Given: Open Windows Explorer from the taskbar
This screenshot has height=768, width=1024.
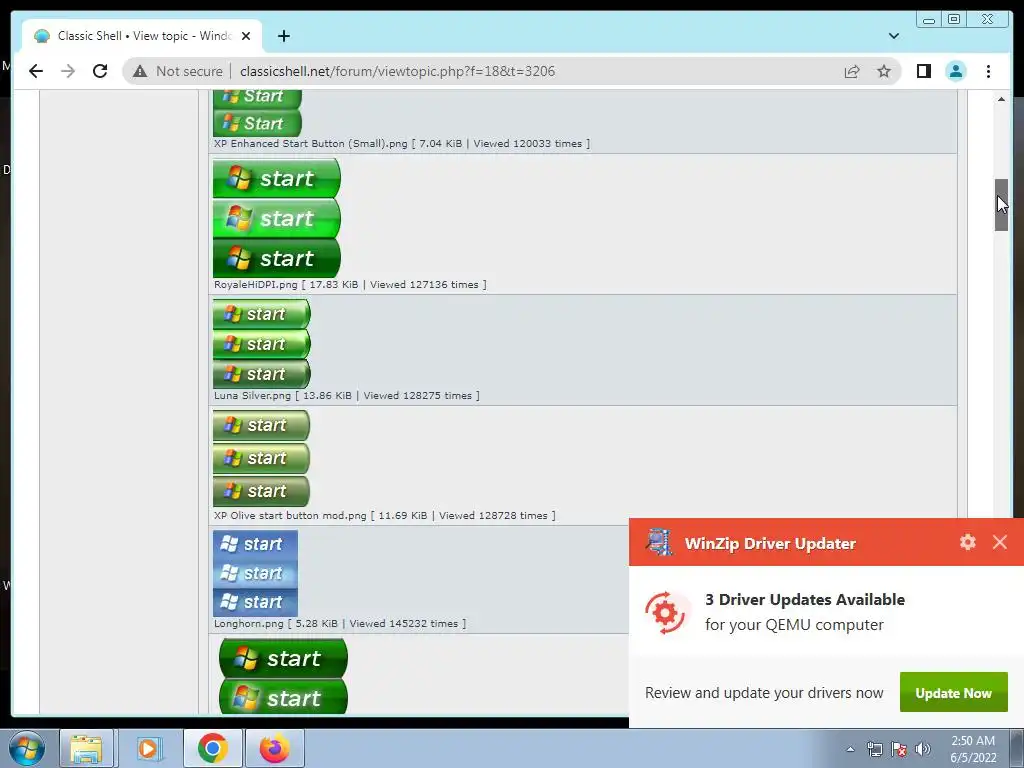Looking at the screenshot, I should [86, 748].
